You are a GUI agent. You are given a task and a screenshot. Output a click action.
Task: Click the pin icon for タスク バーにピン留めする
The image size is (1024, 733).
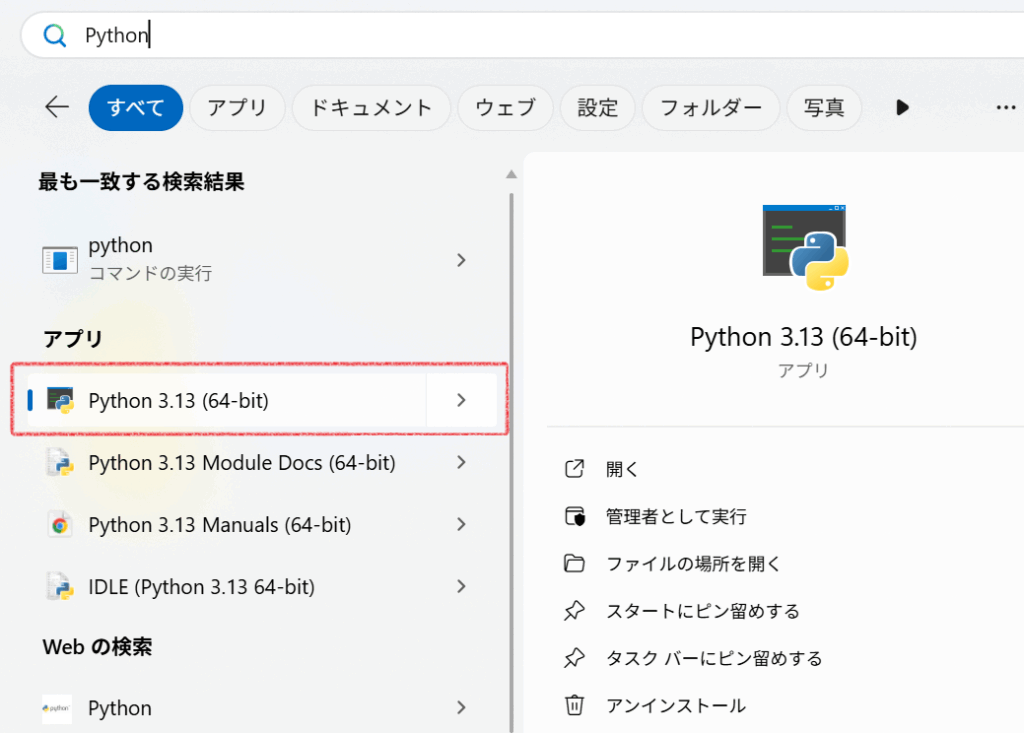(x=574, y=658)
